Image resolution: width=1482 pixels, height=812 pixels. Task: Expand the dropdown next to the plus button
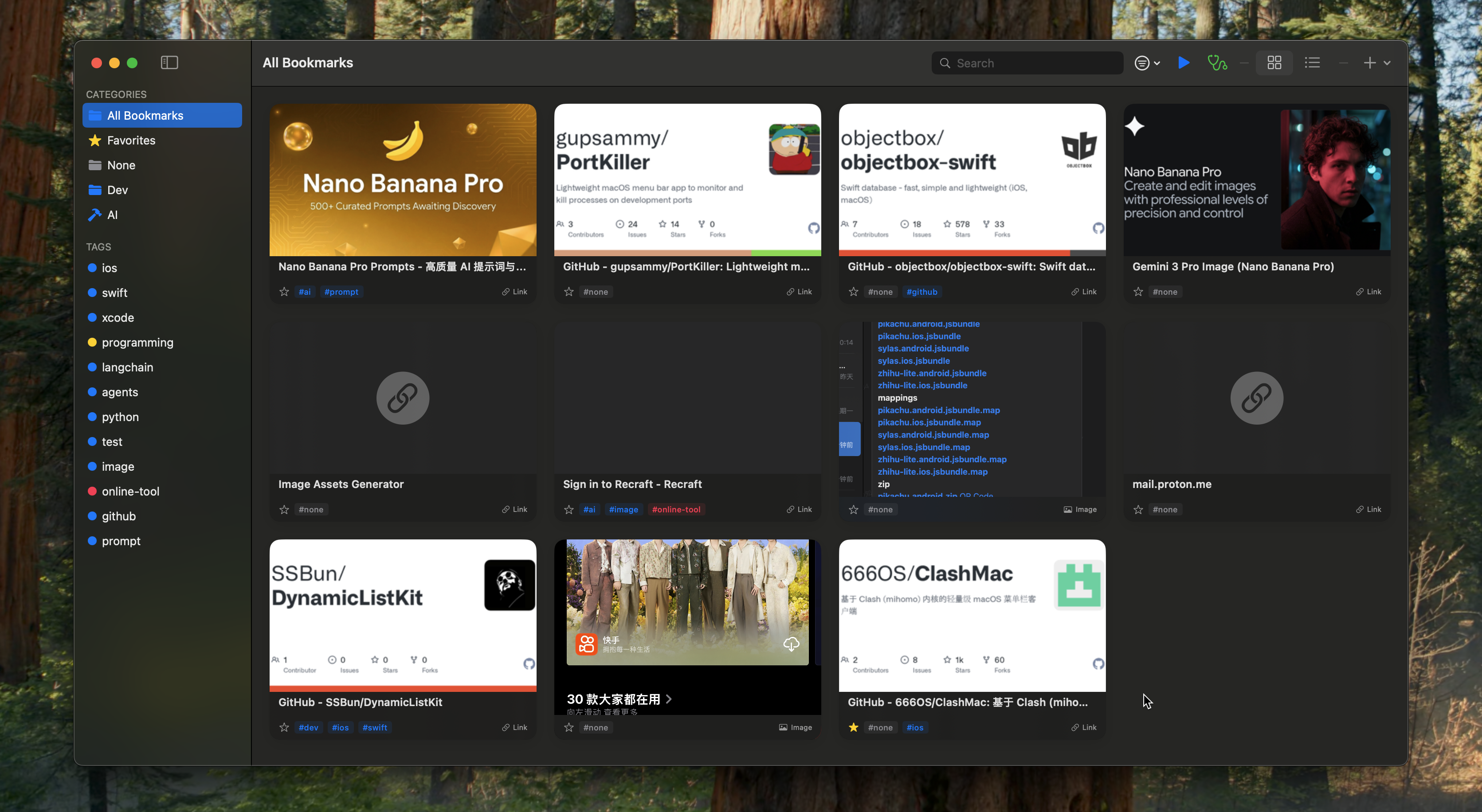pos(1387,62)
